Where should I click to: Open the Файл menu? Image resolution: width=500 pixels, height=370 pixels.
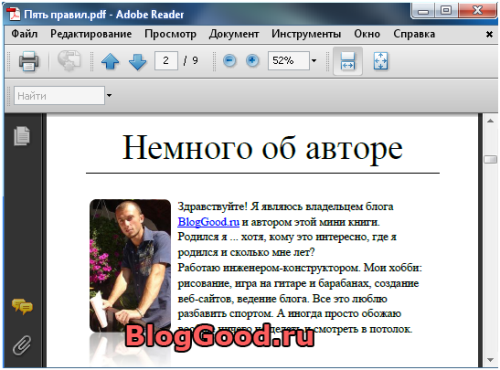(24, 34)
